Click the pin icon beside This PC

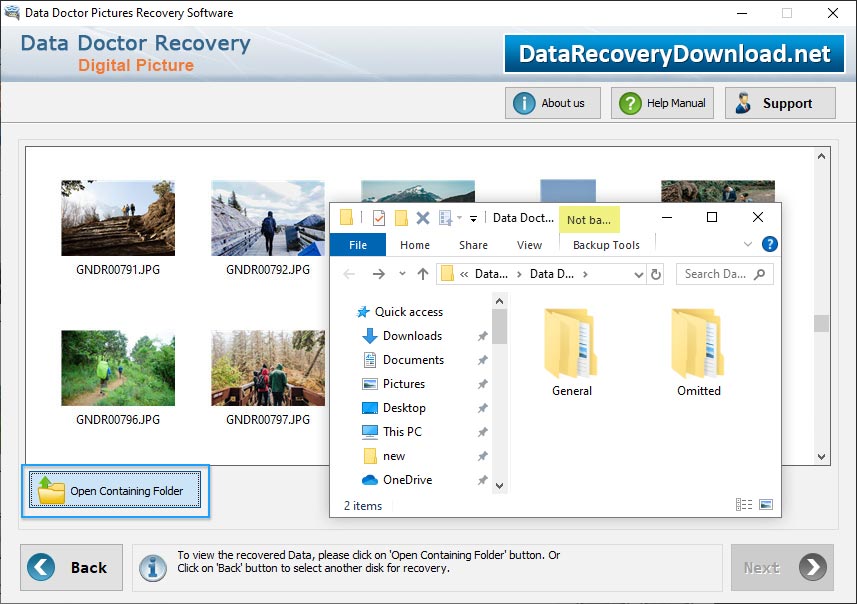483,432
